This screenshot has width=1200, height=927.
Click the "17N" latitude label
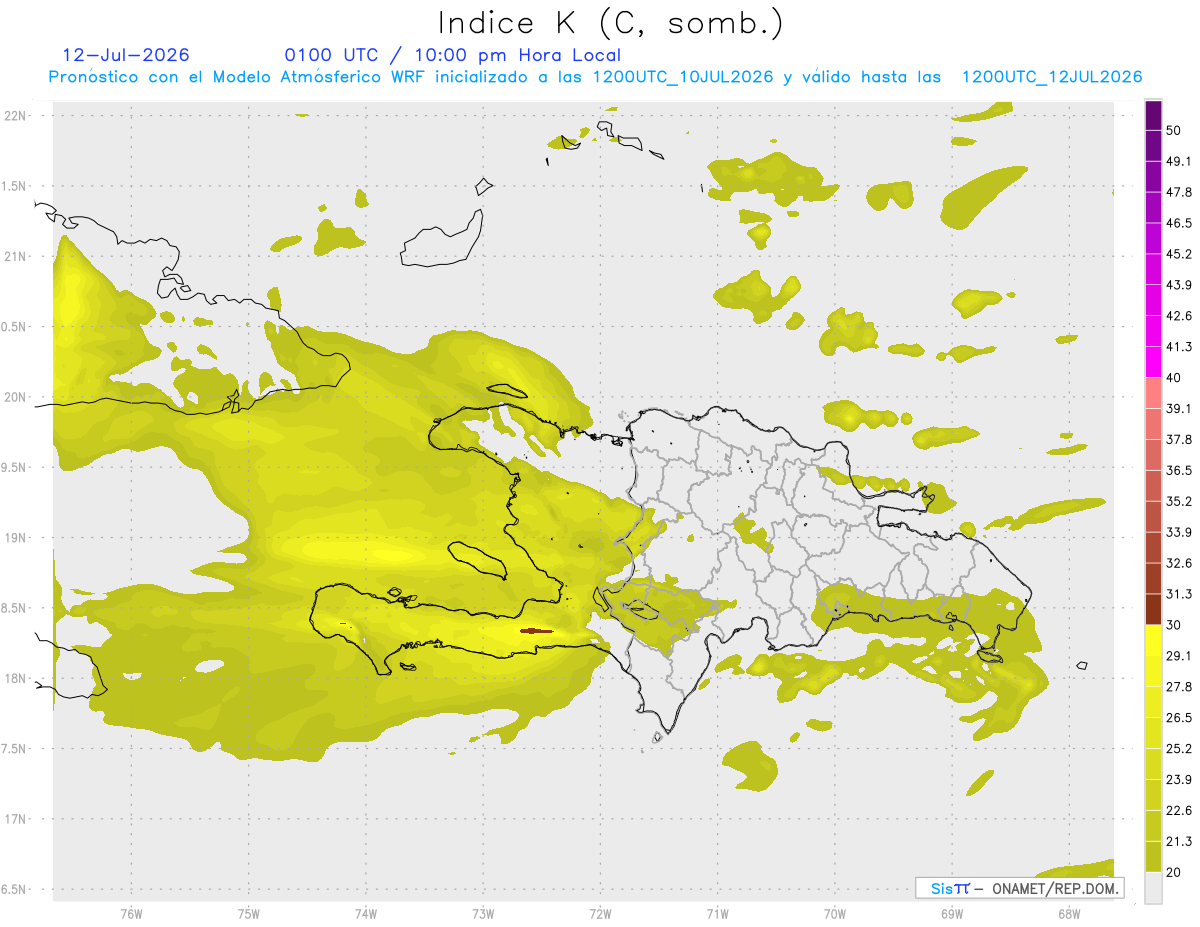point(15,819)
